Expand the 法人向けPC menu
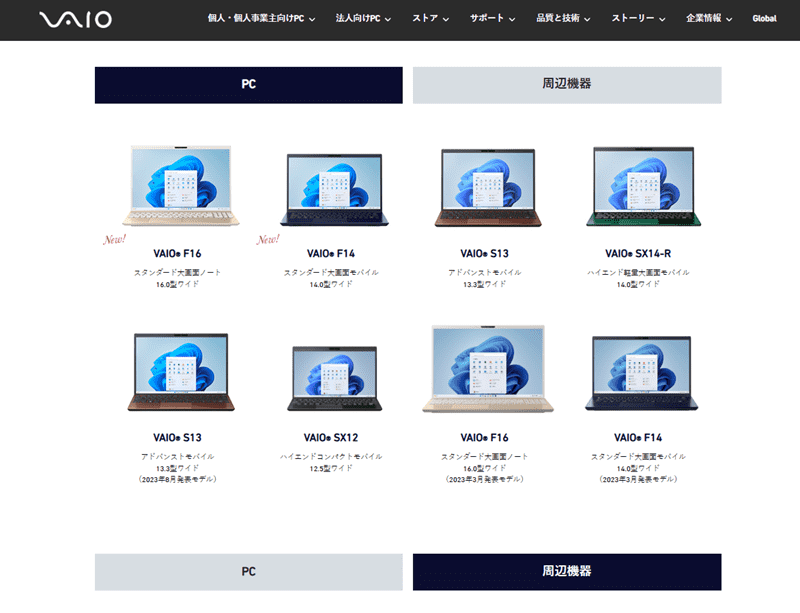 363,18
